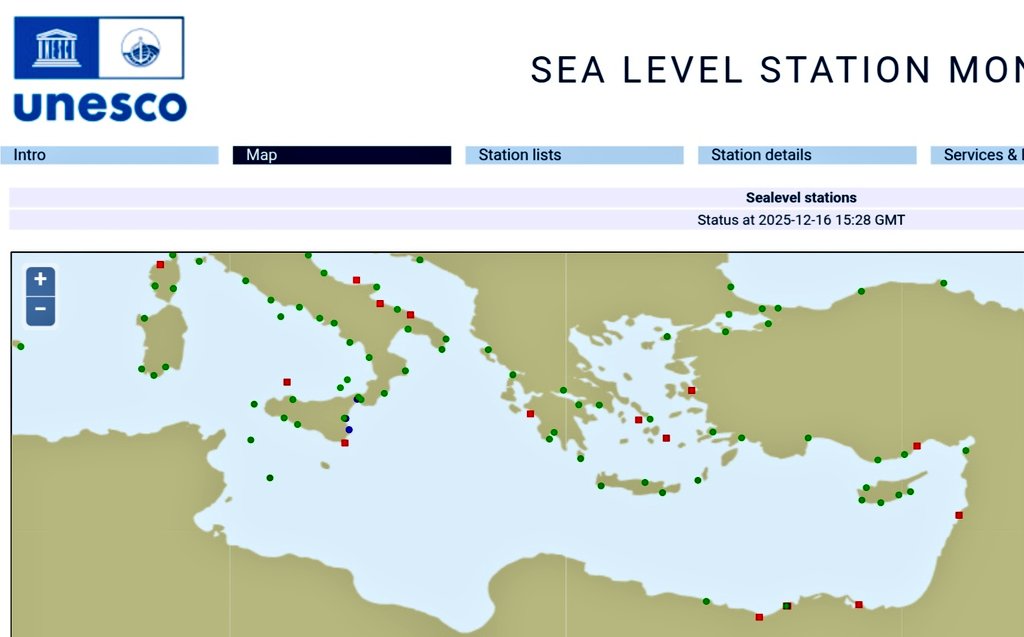The height and width of the screenshot is (637, 1024).
Task: Select green marker at map's far left edge
Action: click(x=21, y=346)
